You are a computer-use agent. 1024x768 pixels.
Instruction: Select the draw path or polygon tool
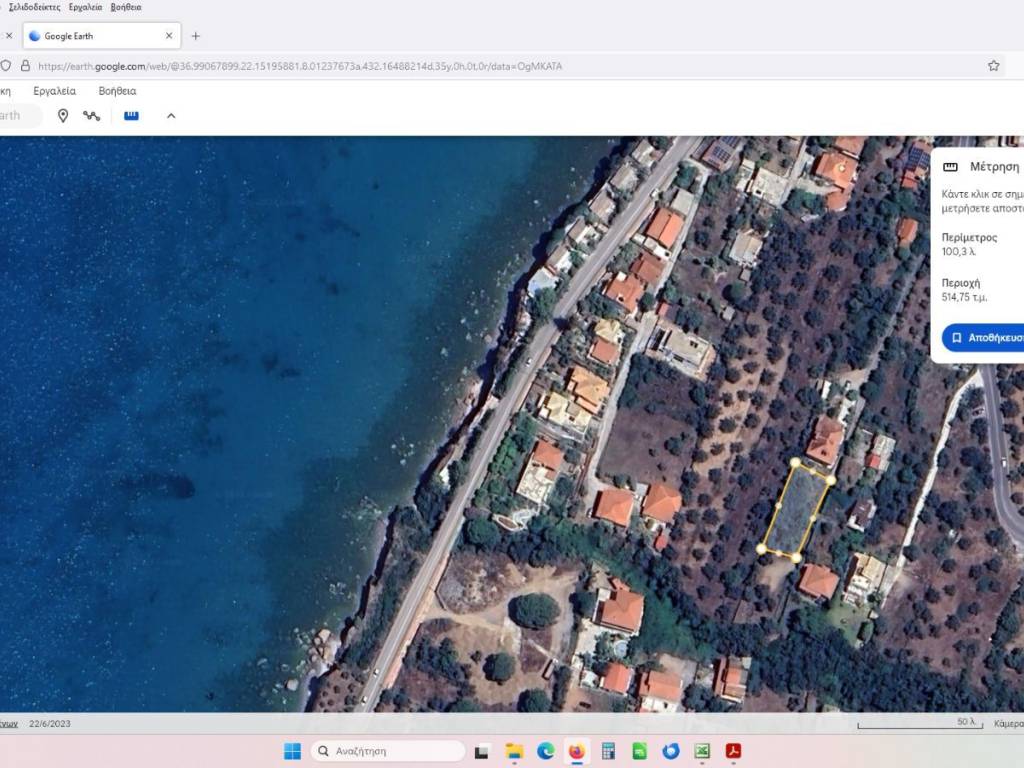tap(92, 116)
